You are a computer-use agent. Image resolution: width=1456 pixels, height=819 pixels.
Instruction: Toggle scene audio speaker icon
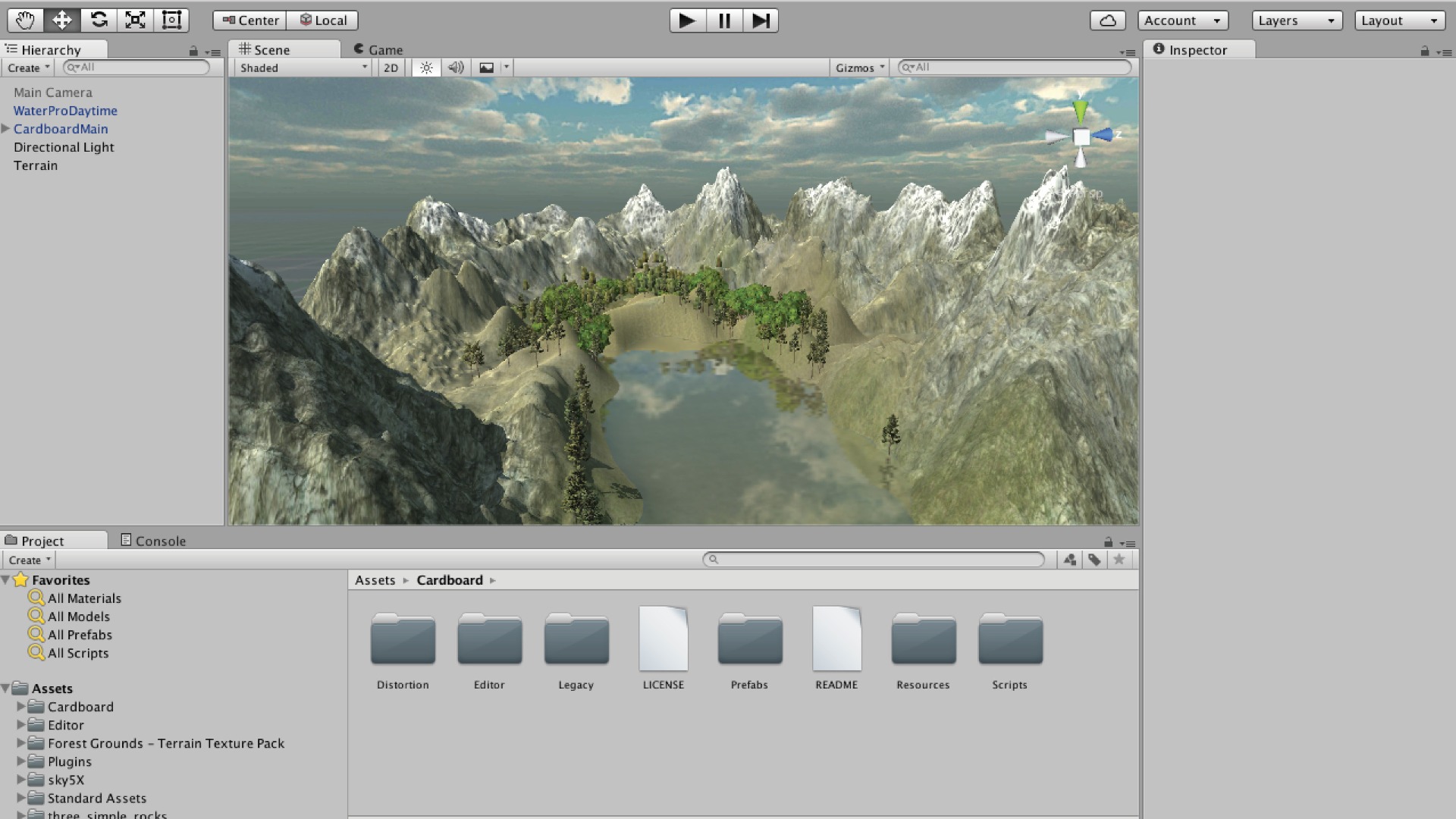click(x=456, y=67)
